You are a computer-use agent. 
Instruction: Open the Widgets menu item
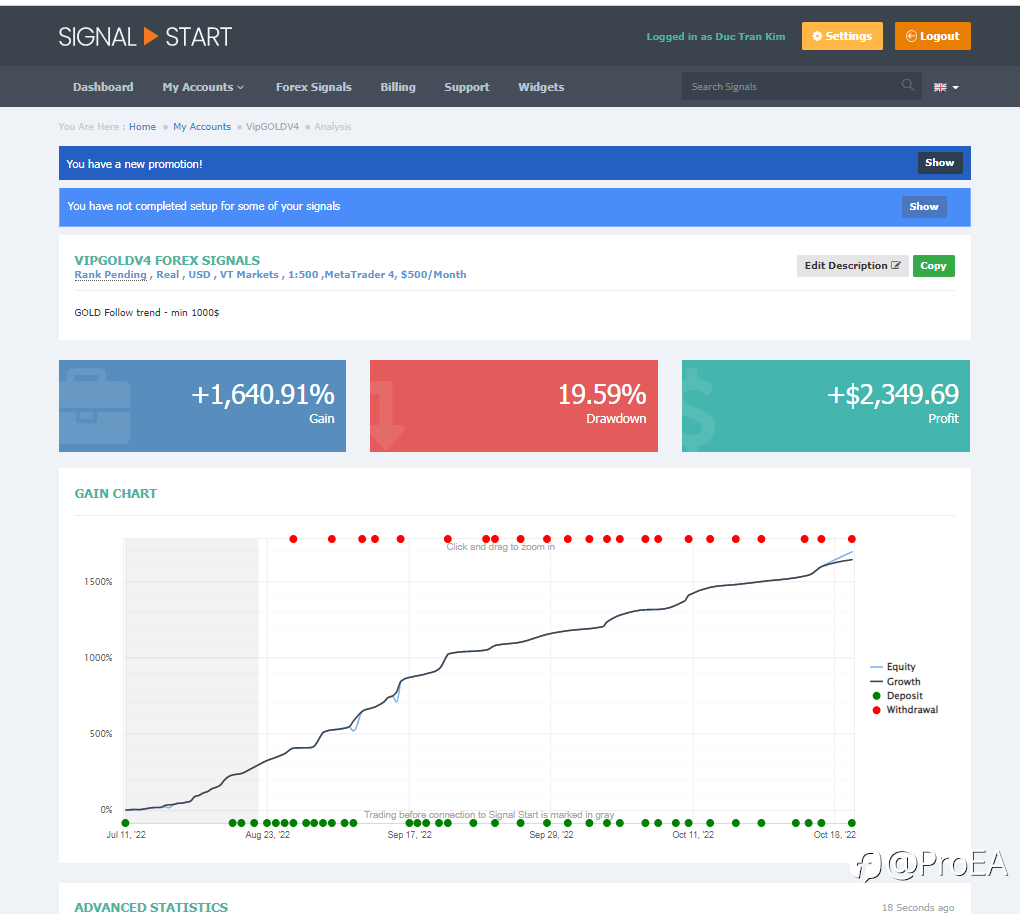click(x=541, y=87)
